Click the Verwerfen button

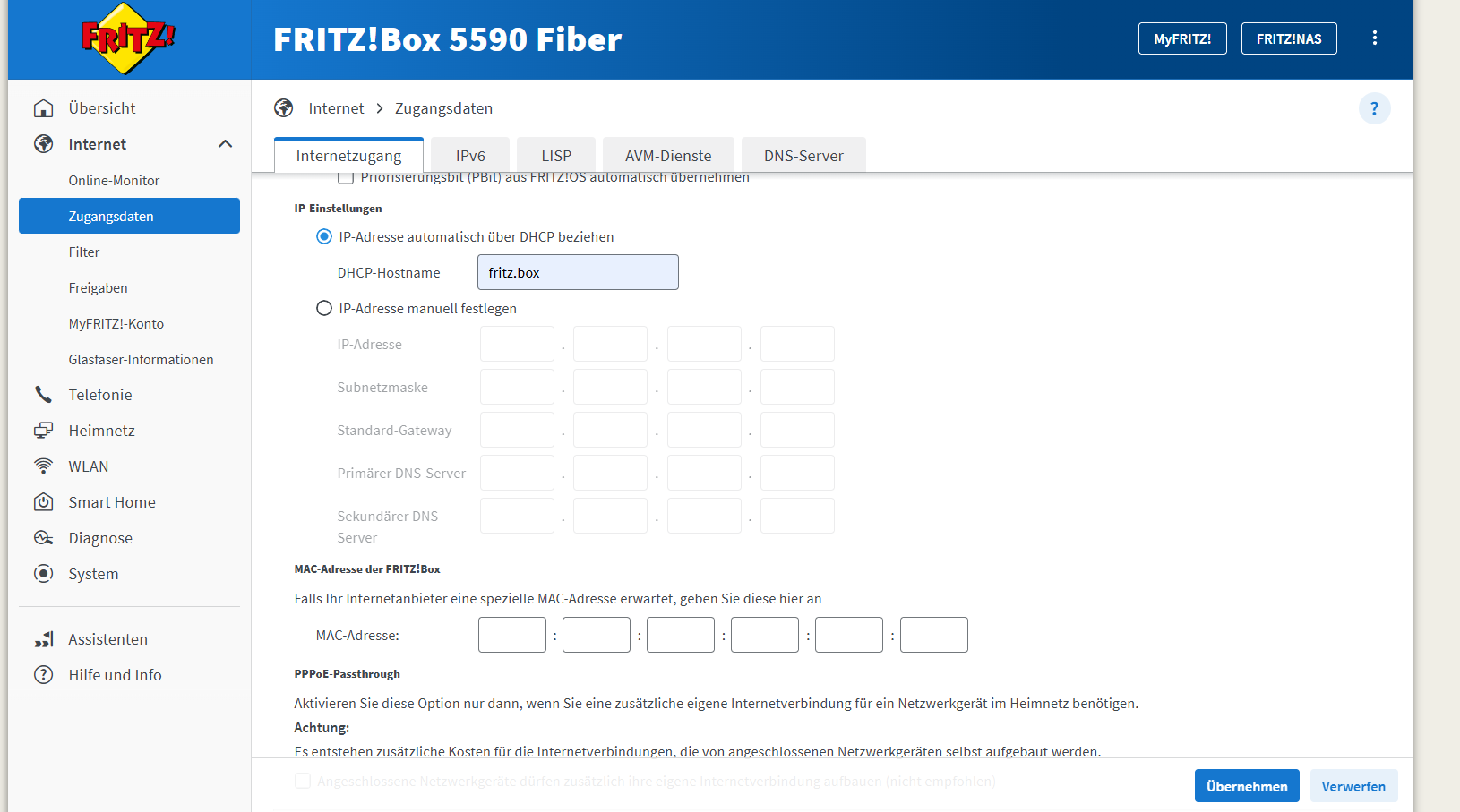click(1353, 786)
